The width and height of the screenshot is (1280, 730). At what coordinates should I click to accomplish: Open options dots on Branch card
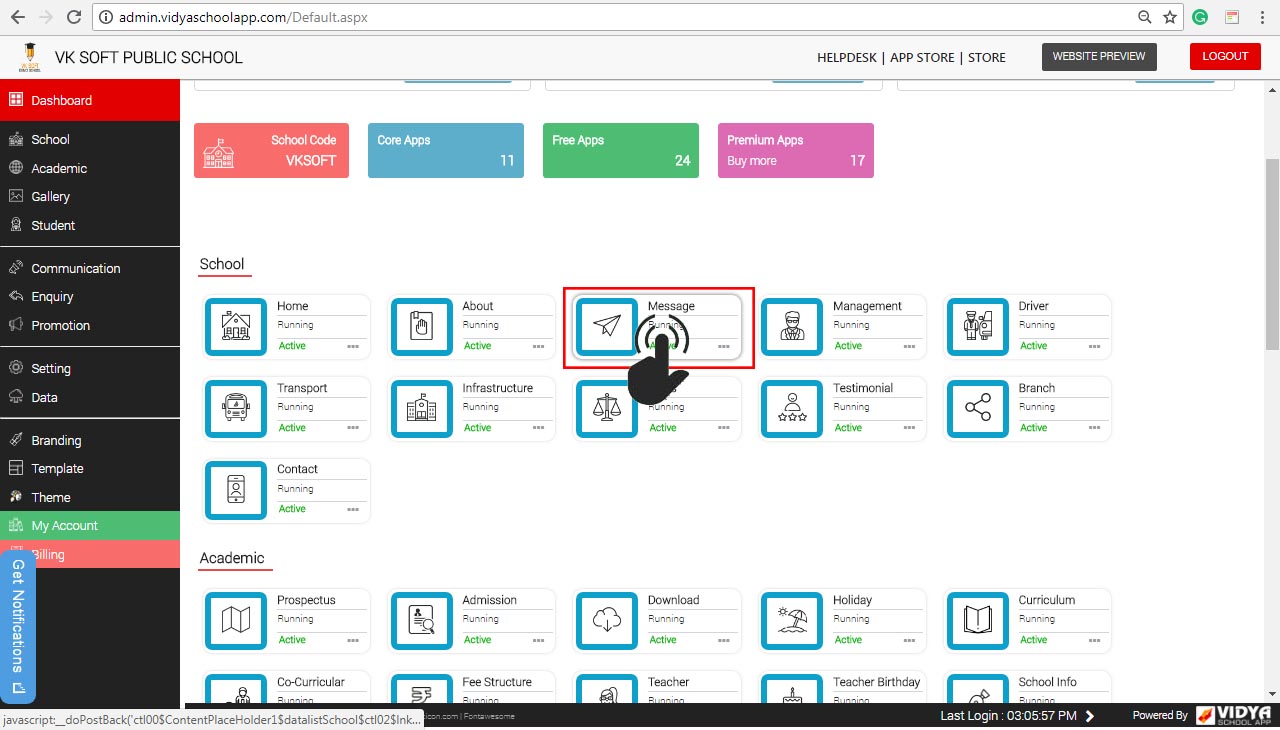[x=1094, y=428]
